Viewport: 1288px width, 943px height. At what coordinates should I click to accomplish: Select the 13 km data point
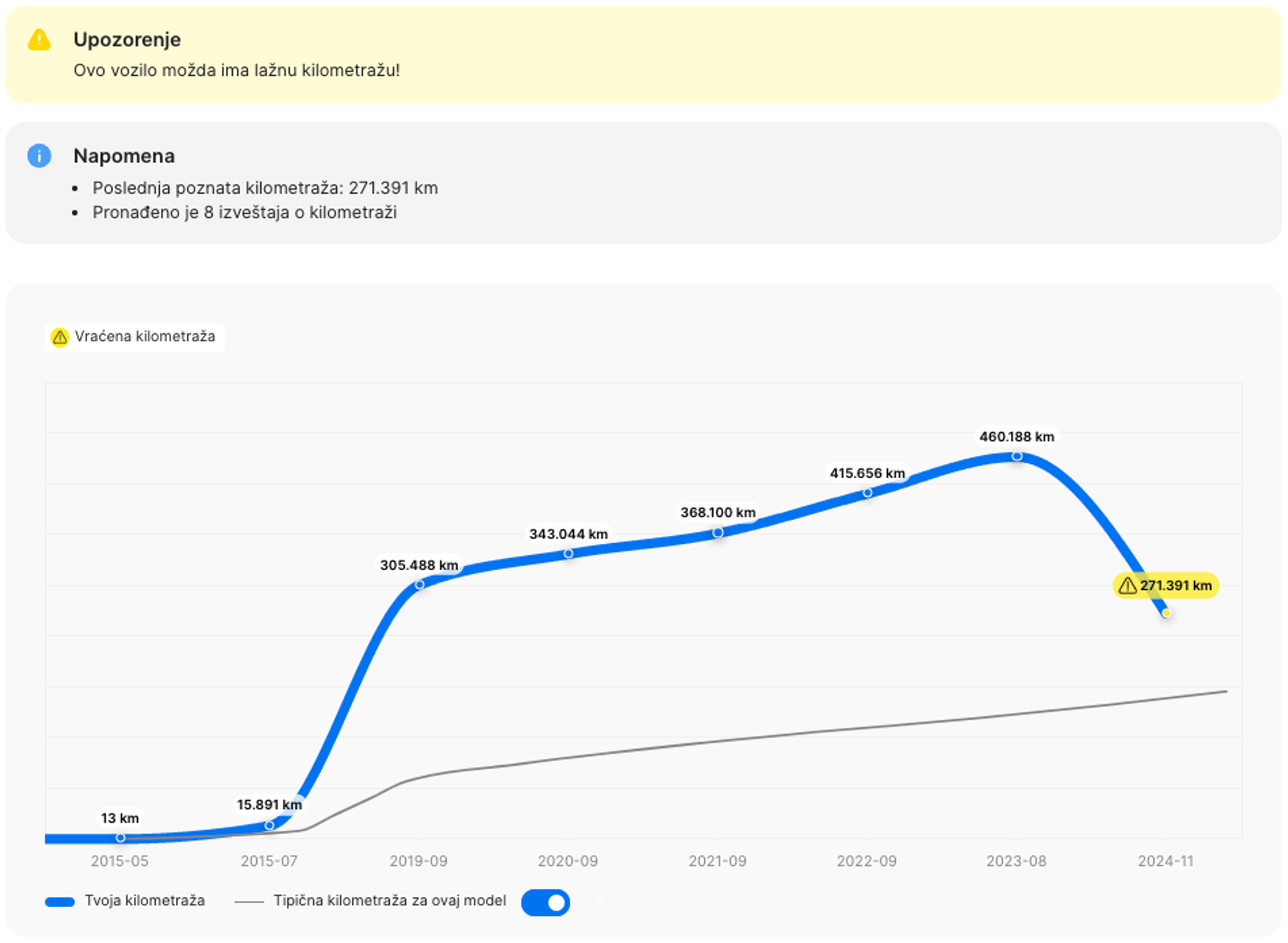(120, 838)
